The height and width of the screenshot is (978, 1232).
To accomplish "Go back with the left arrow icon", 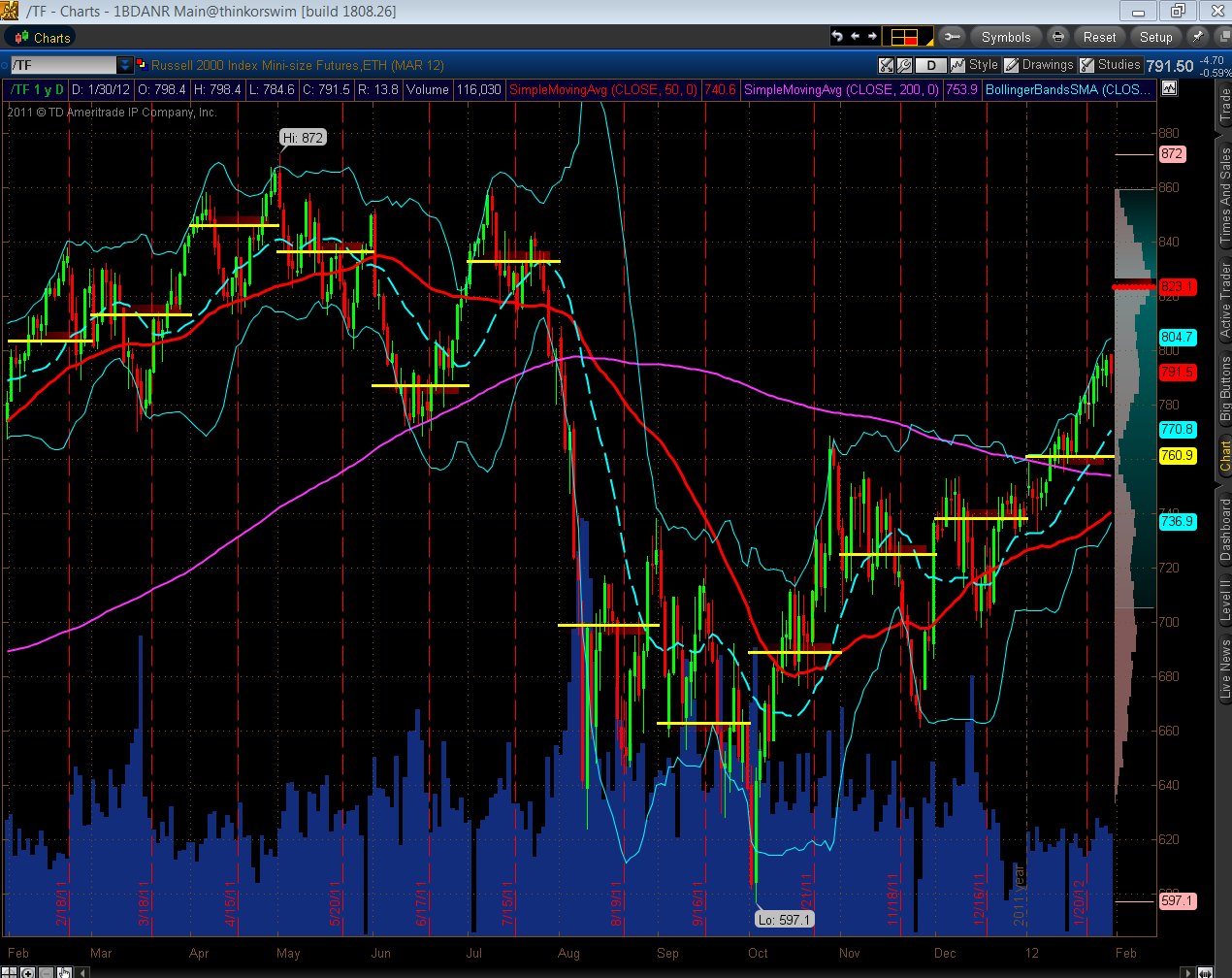I will pos(855,37).
